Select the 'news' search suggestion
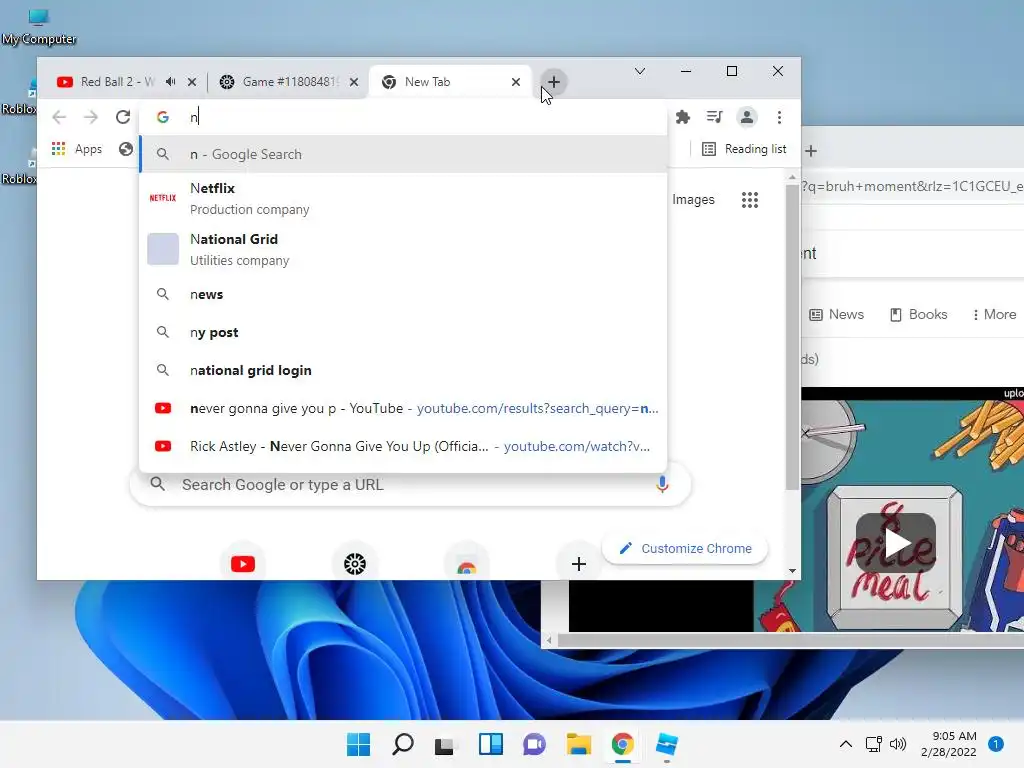1024x768 pixels. click(404, 295)
